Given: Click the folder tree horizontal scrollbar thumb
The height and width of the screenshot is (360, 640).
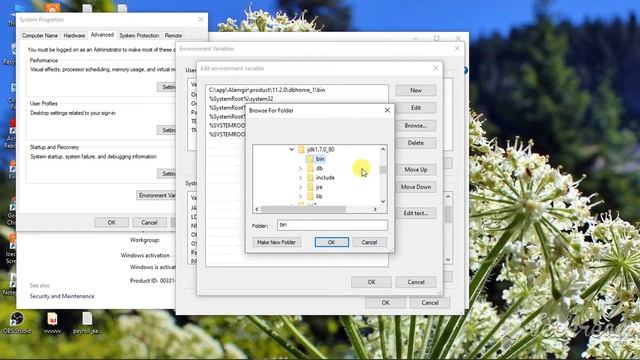Looking at the screenshot, I should (x=303, y=209).
